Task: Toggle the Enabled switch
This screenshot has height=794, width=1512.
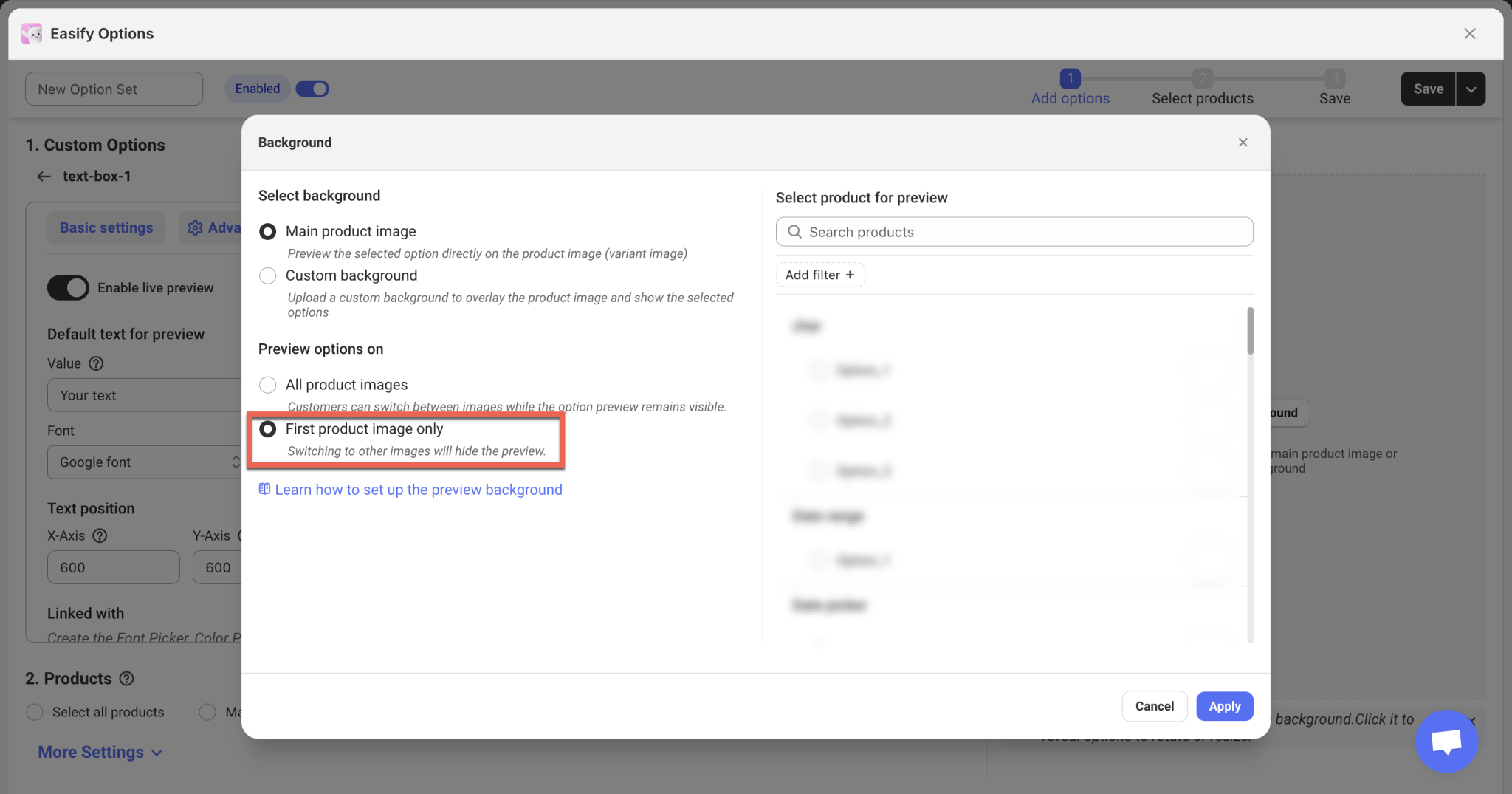Action: 312,89
